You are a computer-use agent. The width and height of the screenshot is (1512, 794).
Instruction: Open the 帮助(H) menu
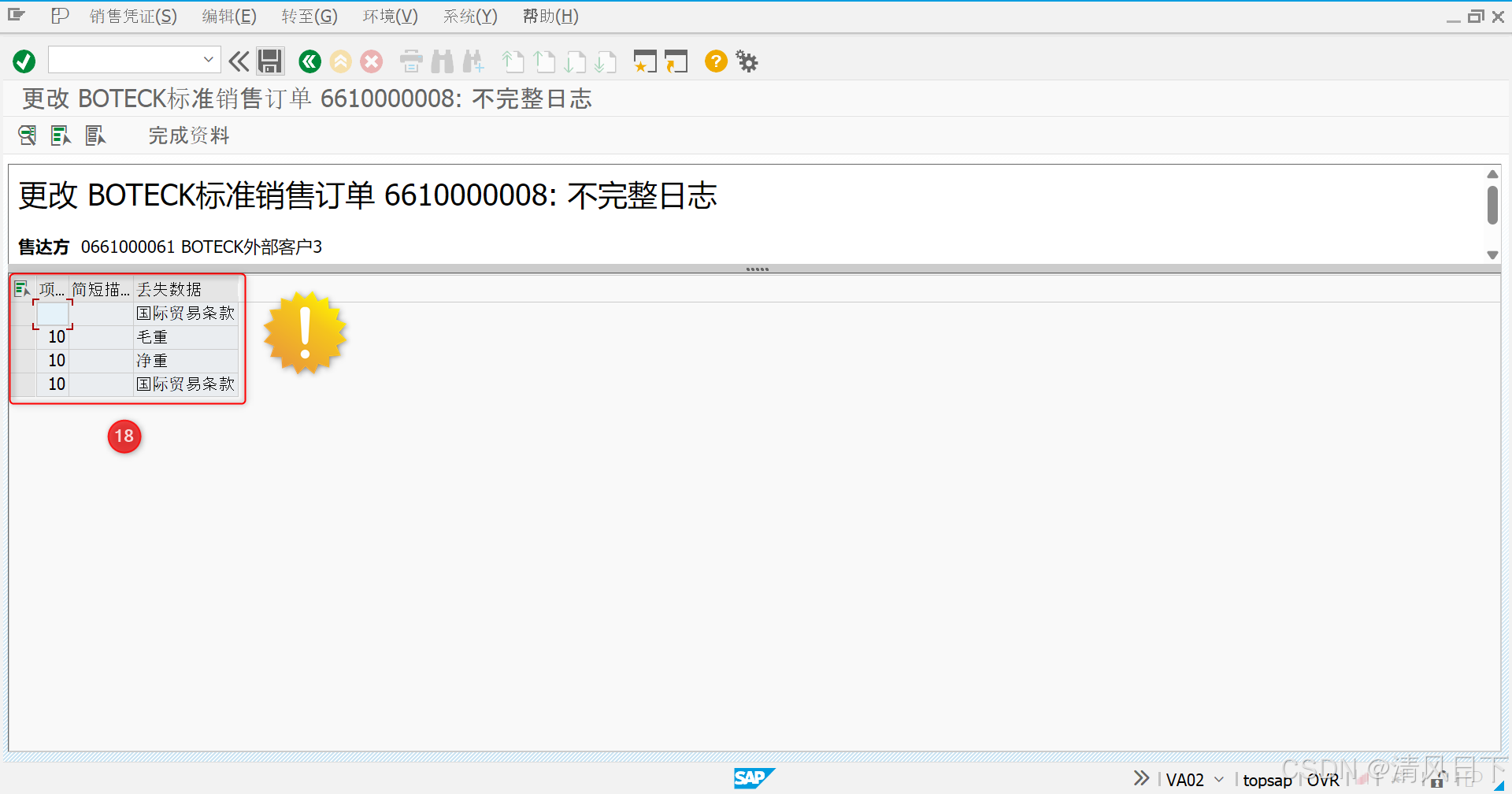click(x=550, y=16)
